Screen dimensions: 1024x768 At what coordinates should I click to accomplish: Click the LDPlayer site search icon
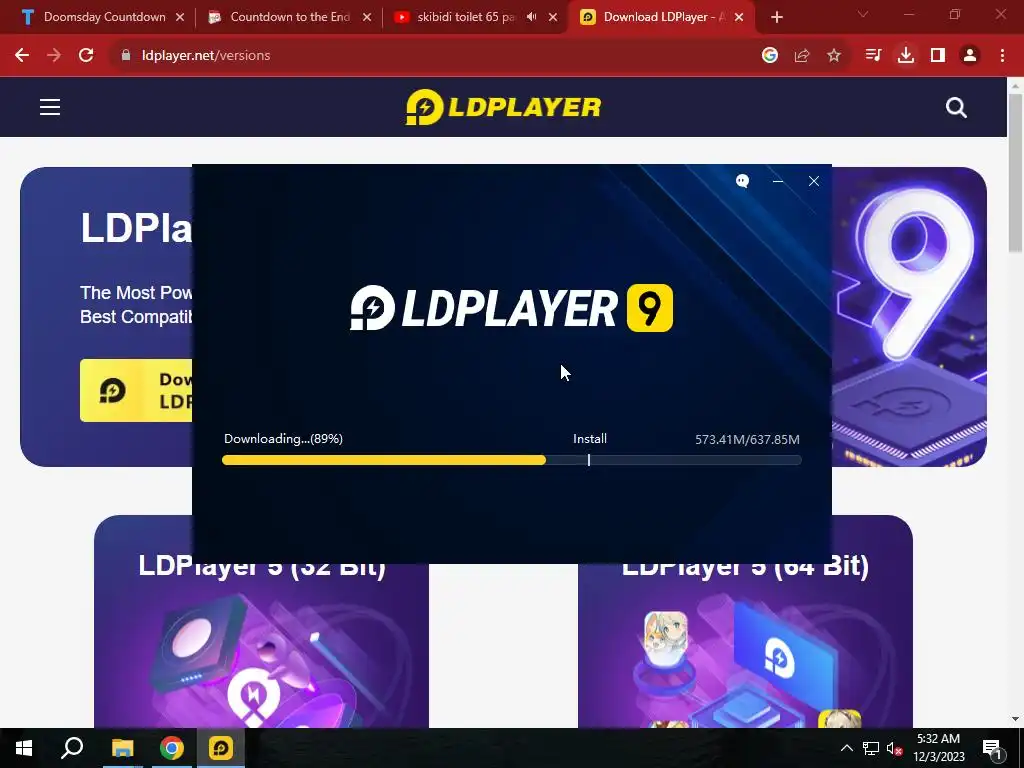[956, 108]
